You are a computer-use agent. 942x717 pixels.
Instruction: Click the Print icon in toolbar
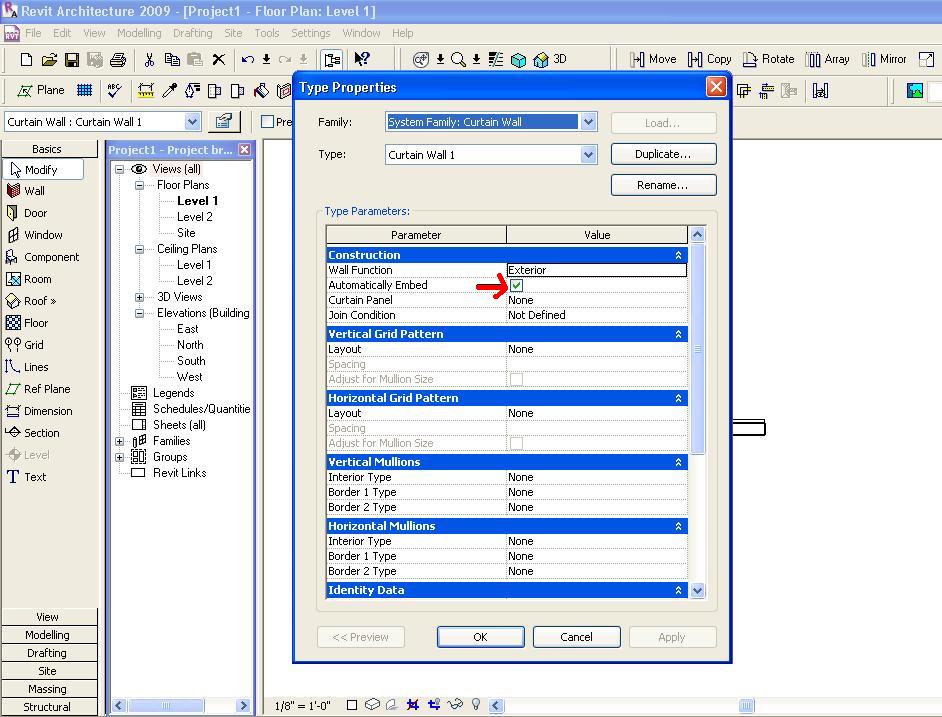[118, 60]
